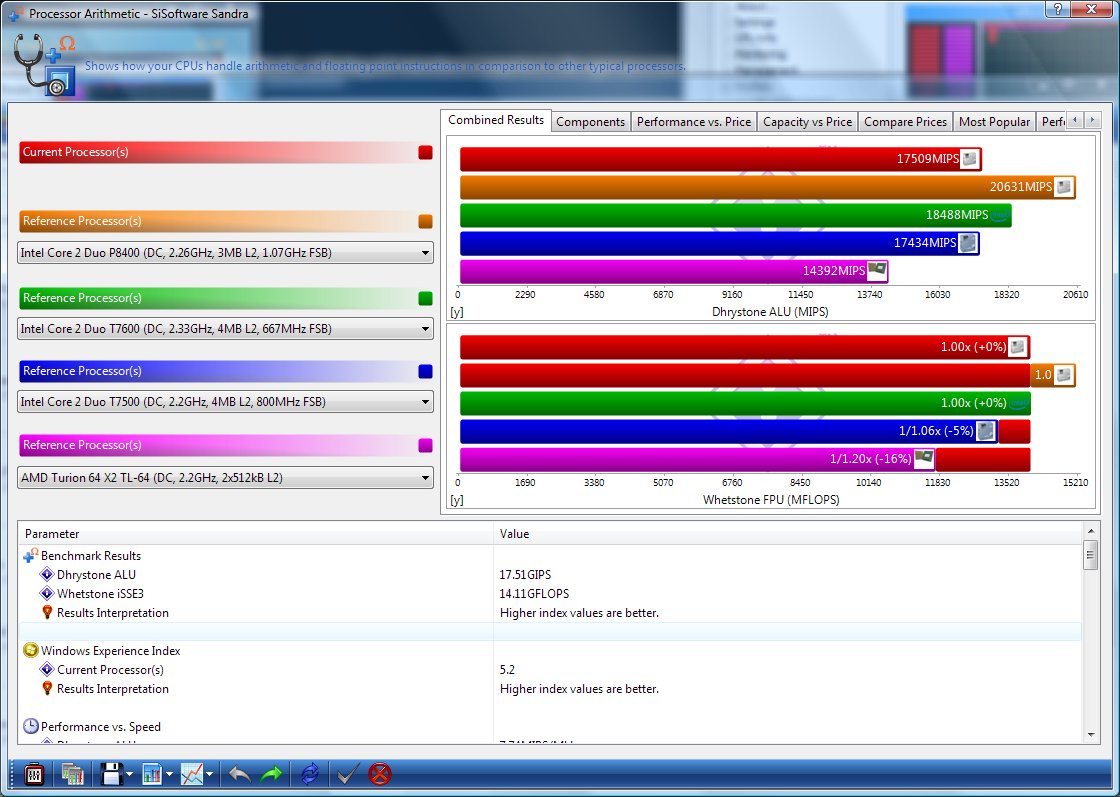Click CPU icon on the 17509MIPS red bar
The width and height of the screenshot is (1120, 797).
click(969, 159)
